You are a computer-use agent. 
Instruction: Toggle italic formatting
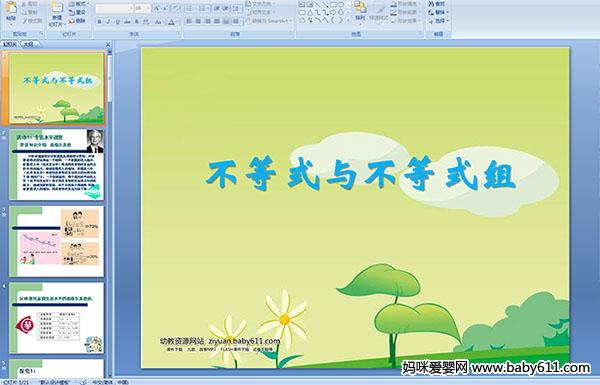108,22
